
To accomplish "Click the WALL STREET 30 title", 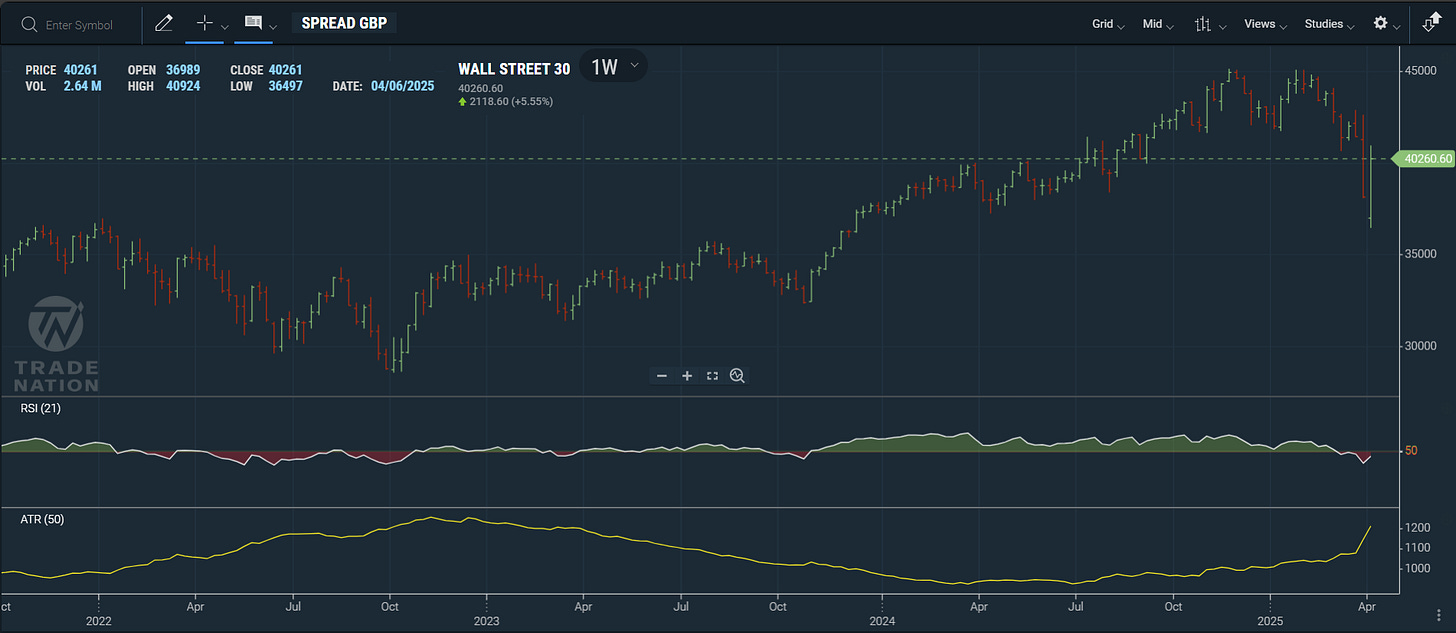I will tap(514, 69).
